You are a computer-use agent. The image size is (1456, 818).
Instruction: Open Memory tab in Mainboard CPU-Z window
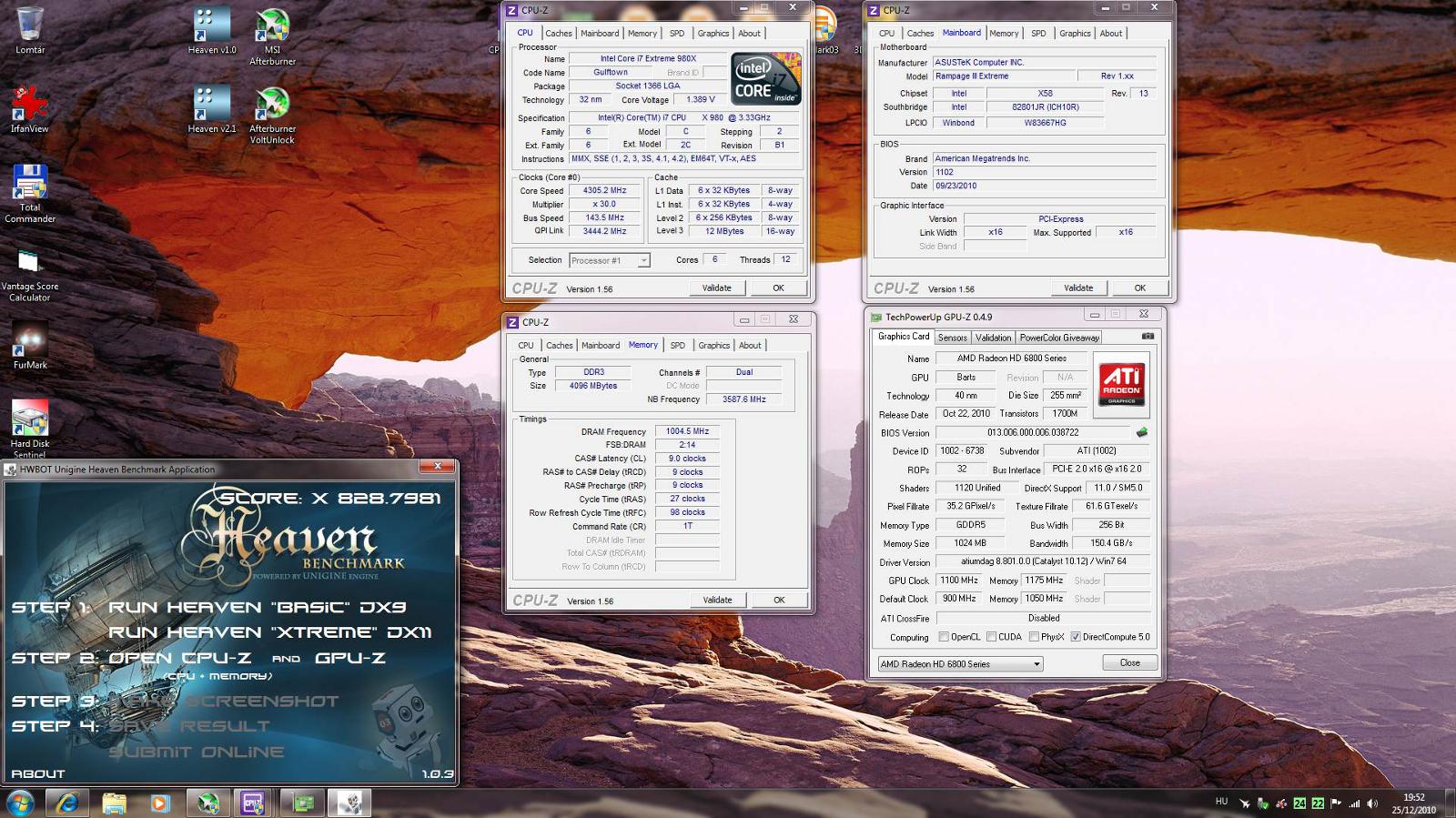(1004, 34)
